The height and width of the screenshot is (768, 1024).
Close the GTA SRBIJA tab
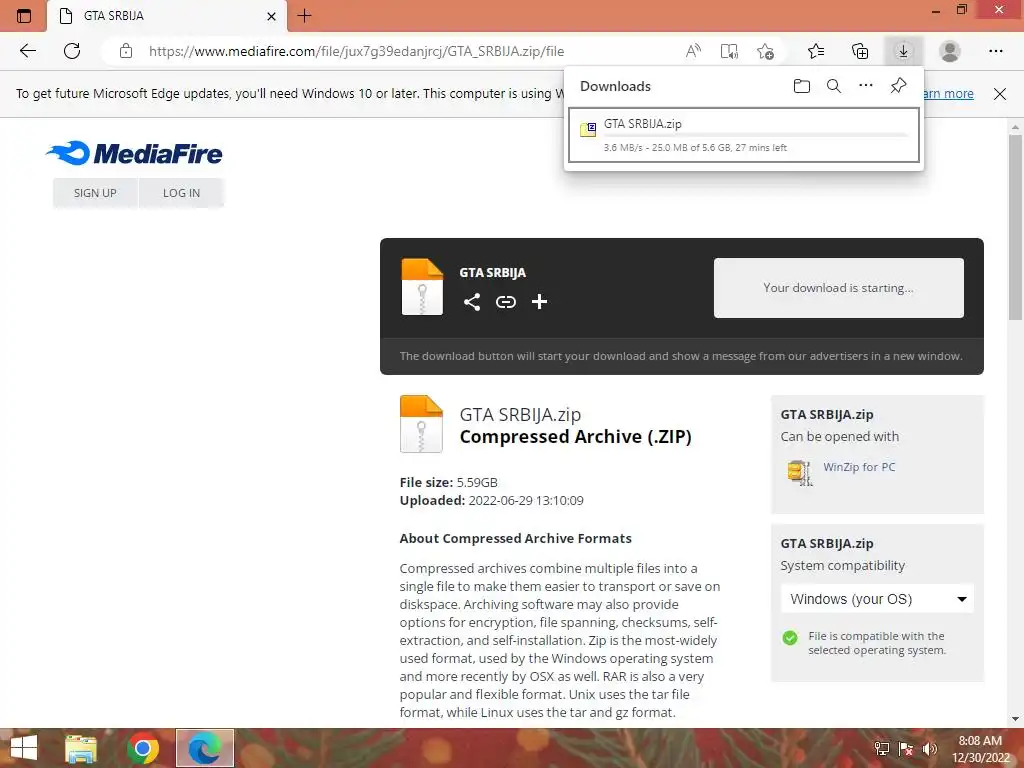pyautogui.click(x=272, y=16)
